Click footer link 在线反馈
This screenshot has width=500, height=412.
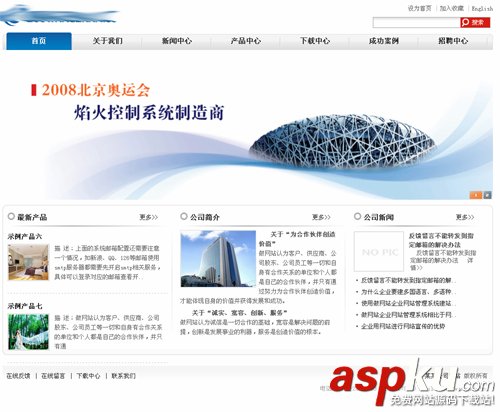point(18,376)
